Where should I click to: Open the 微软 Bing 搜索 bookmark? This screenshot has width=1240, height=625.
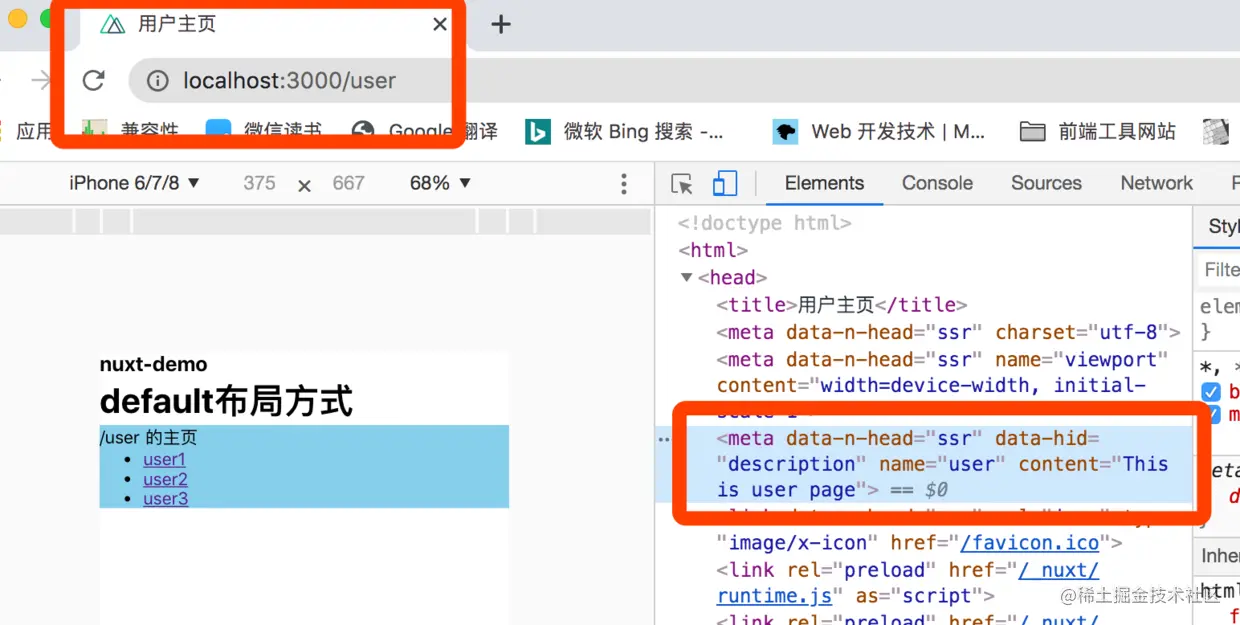coord(625,131)
